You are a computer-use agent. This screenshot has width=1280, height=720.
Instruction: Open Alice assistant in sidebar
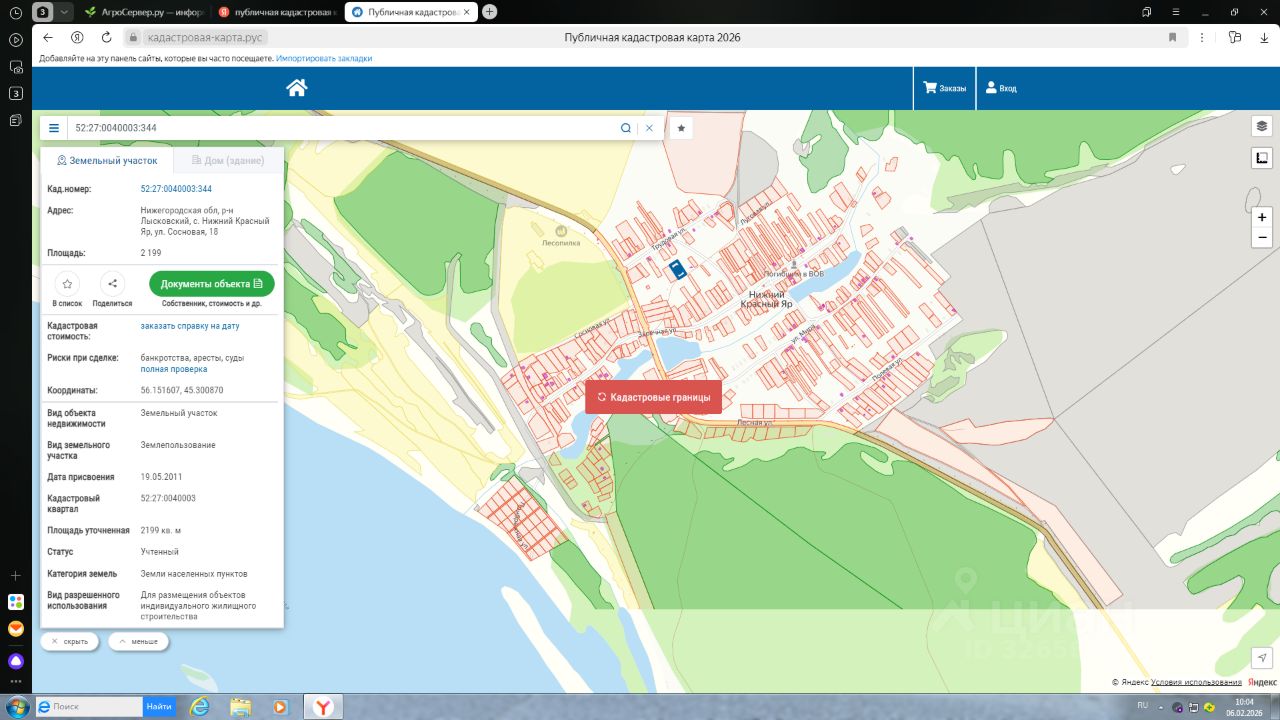click(16, 661)
